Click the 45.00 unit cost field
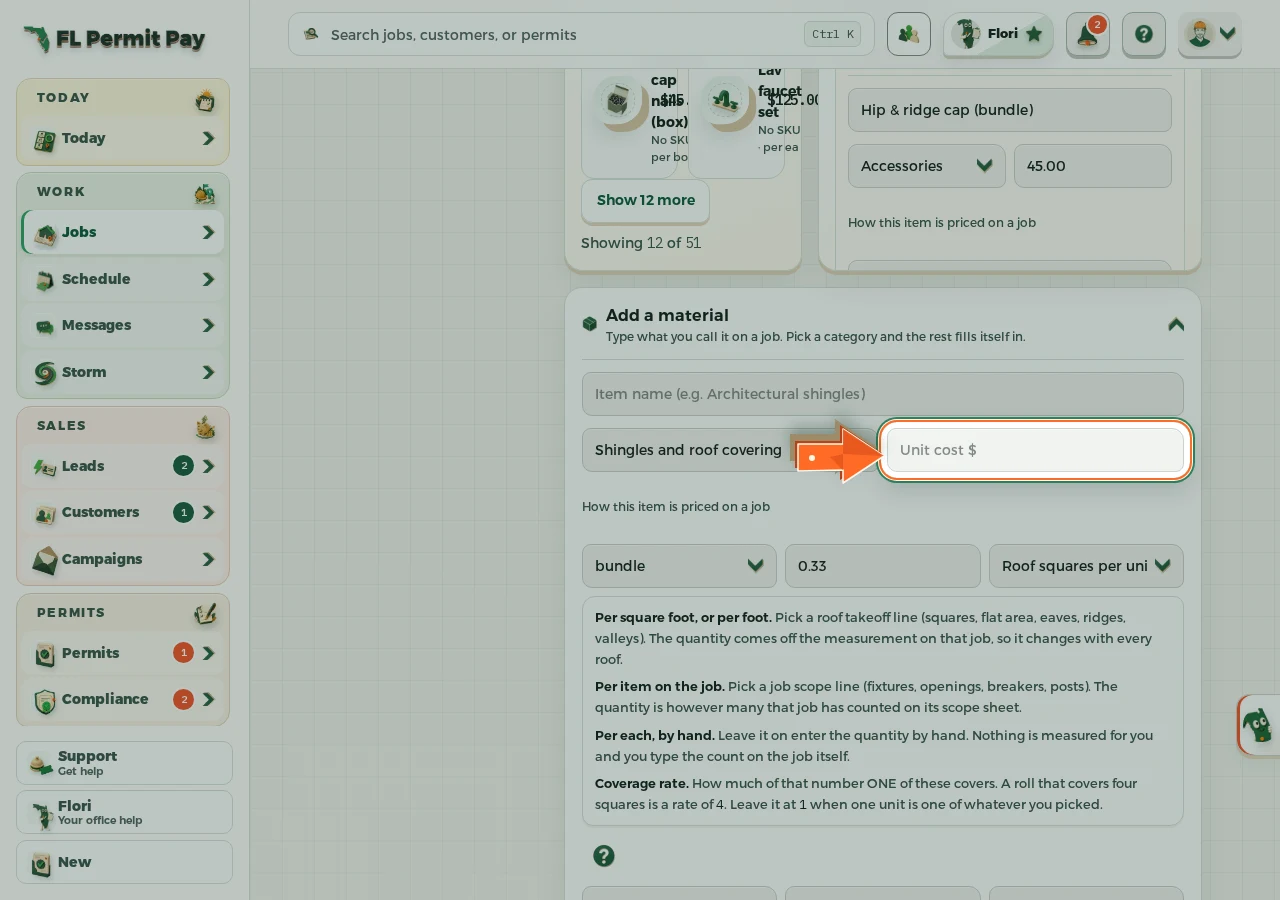The height and width of the screenshot is (900, 1280). click(1093, 166)
